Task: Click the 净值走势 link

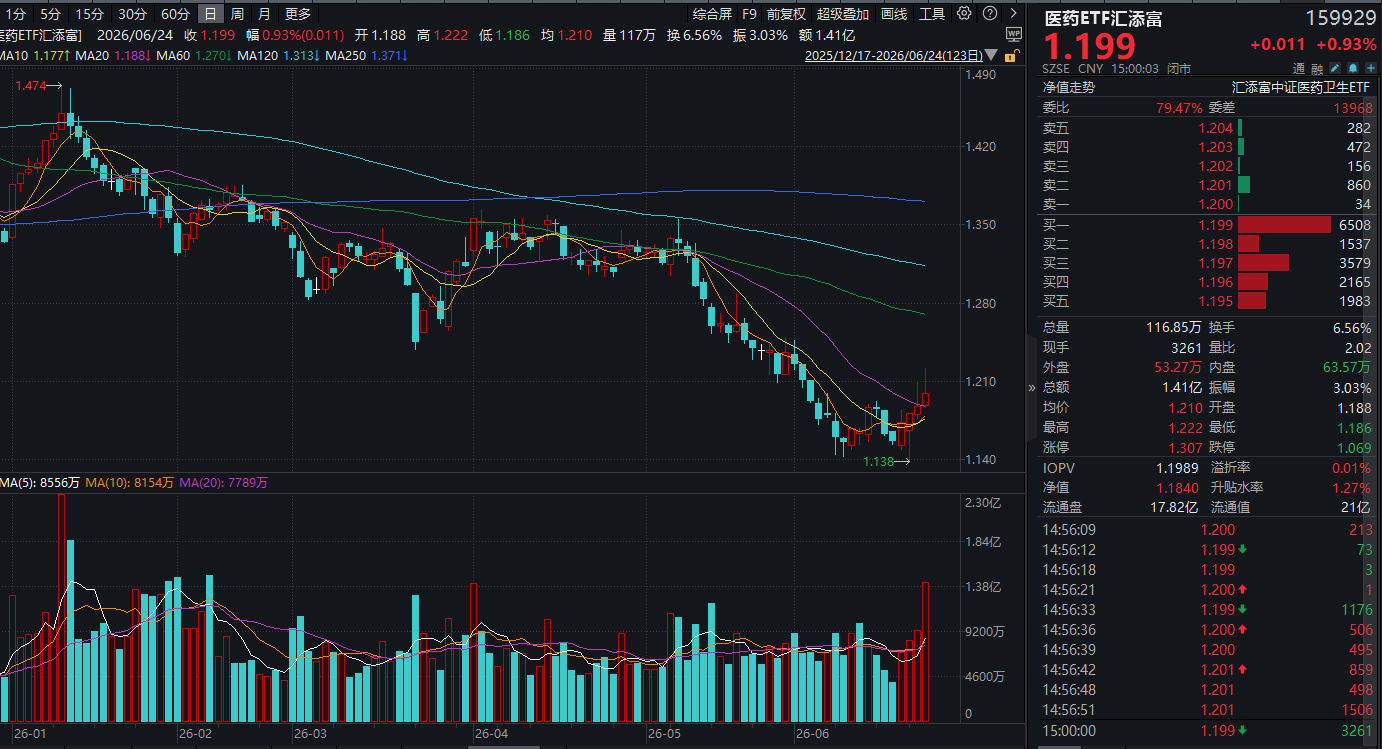Action: 1069,87
